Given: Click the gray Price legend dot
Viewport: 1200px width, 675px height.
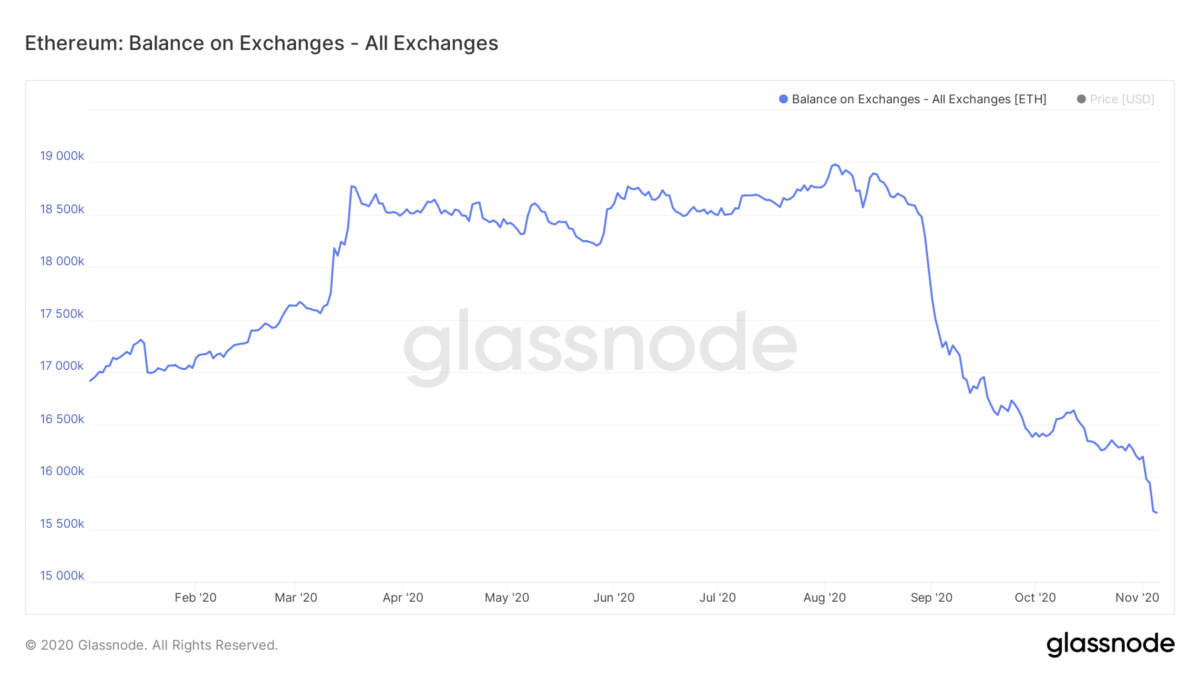Looking at the screenshot, I should (x=1081, y=99).
